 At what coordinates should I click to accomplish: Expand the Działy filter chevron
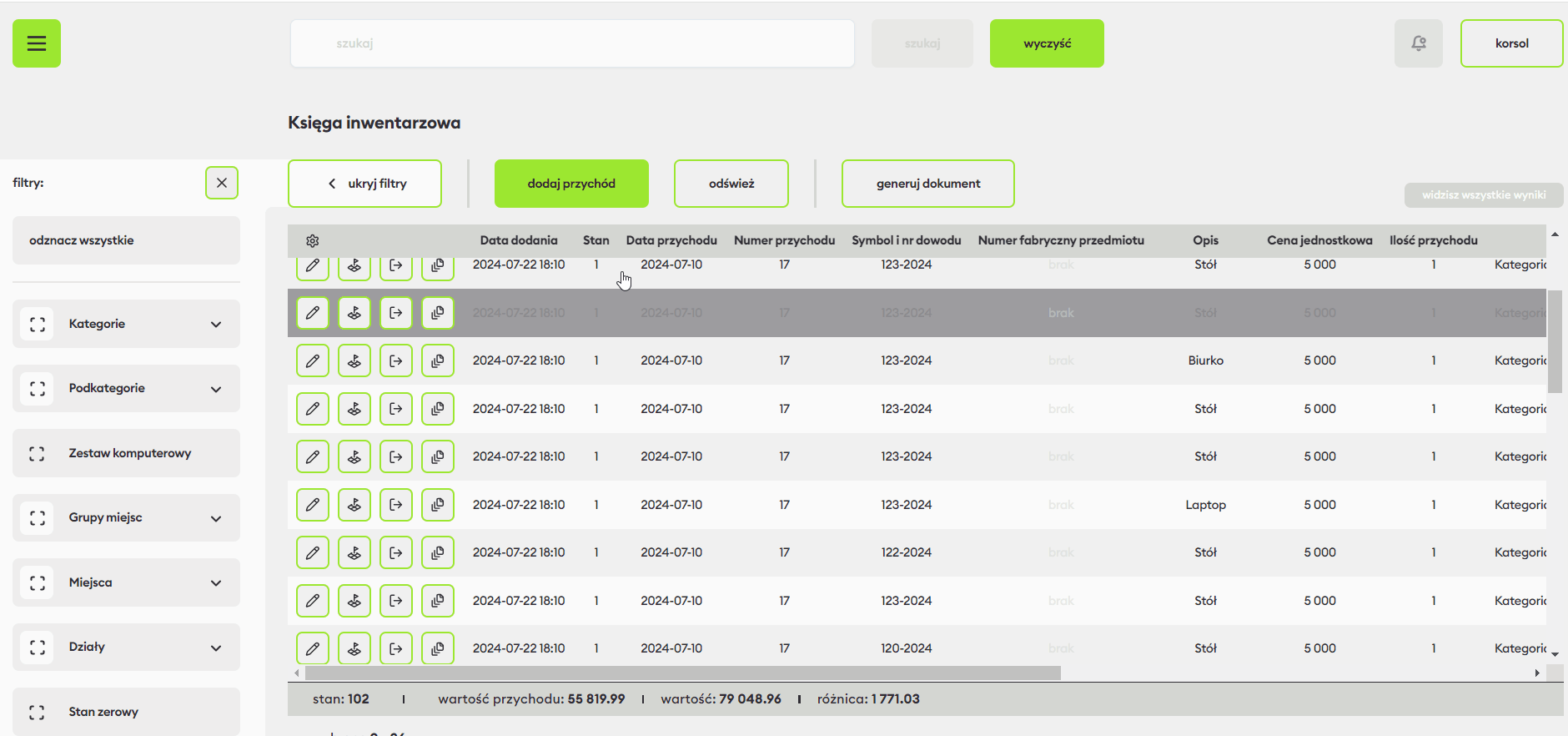point(216,648)
